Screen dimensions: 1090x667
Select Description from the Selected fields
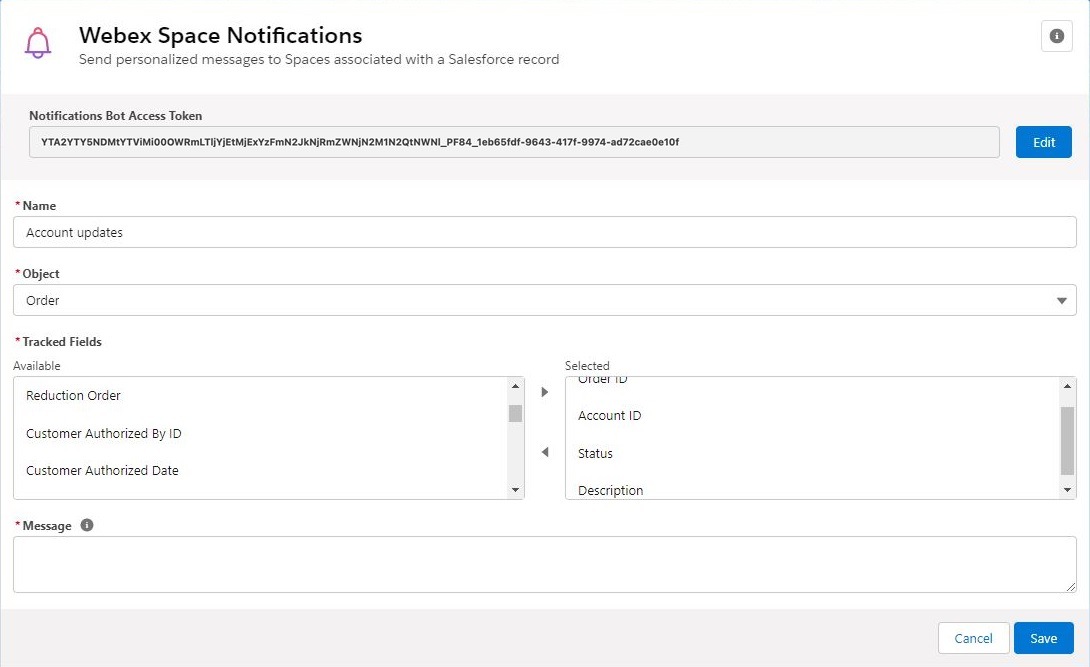tap(612, 490)
